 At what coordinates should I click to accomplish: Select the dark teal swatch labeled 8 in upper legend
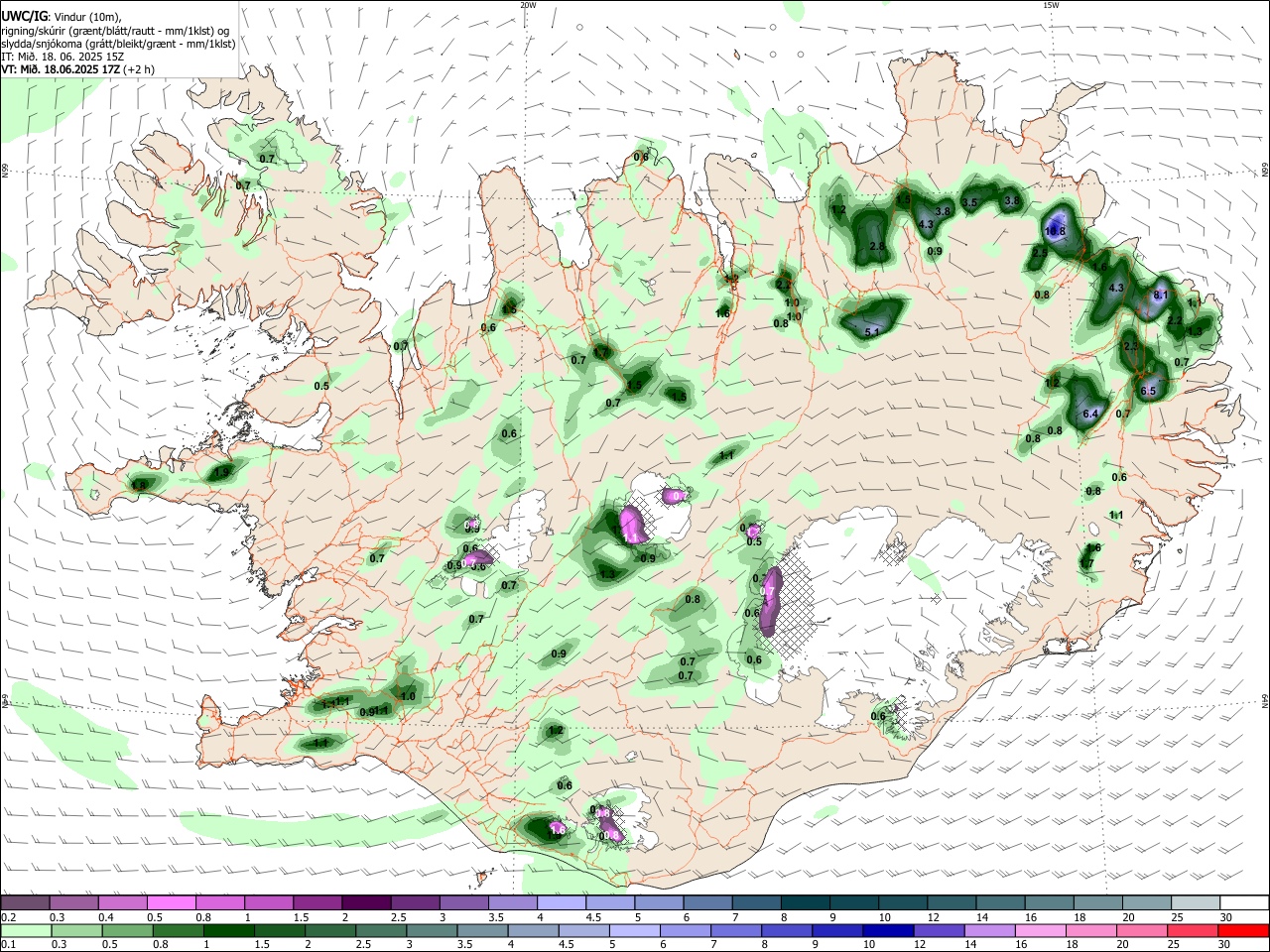click(806, 903)
